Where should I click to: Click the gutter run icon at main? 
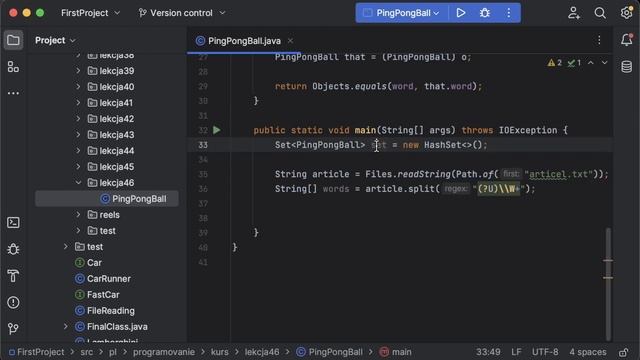[217, 130]
